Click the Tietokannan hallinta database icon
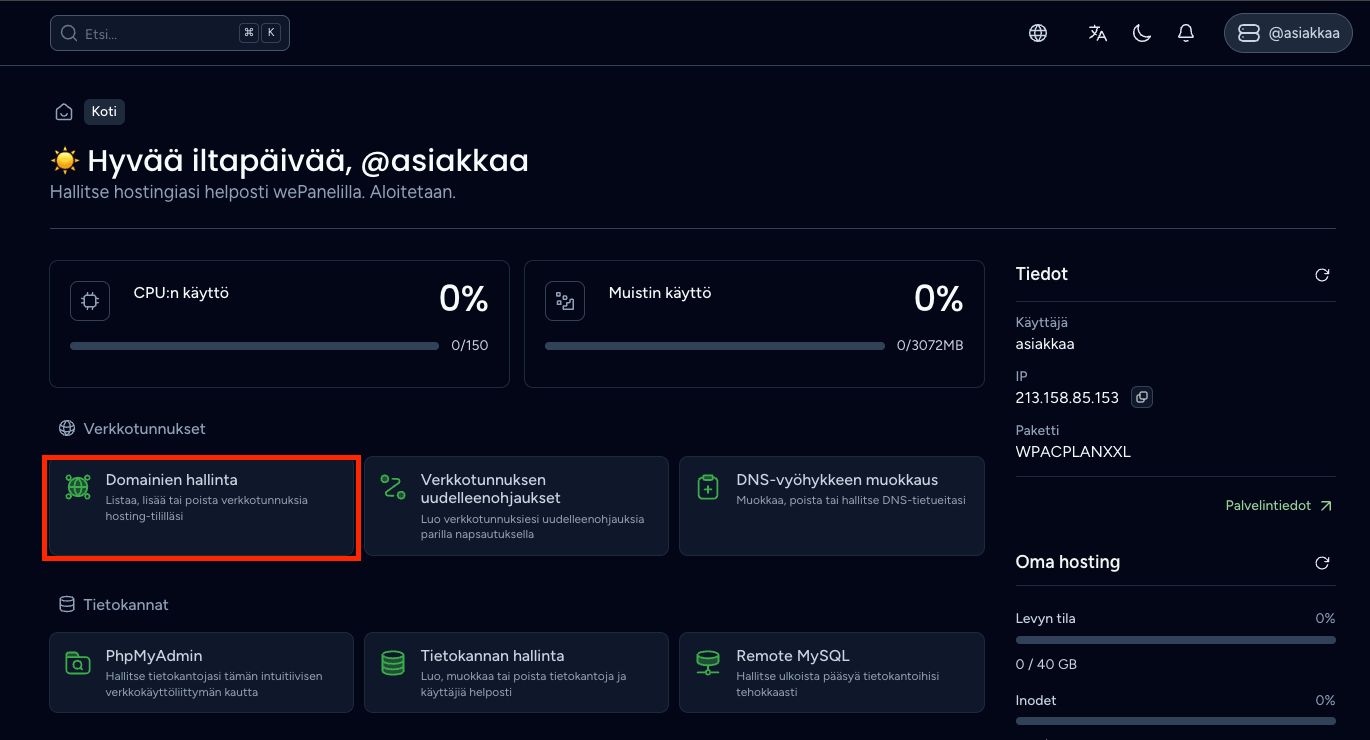Image resolution: width=1370 pixels, height=740 pixels. pyautogui.click(x=393, y=663)
